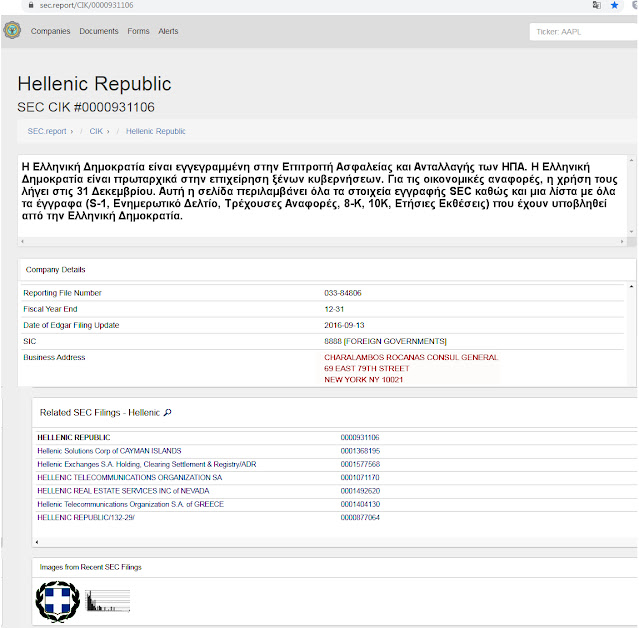Click description box scroll-right arrow

pos(622,242)
